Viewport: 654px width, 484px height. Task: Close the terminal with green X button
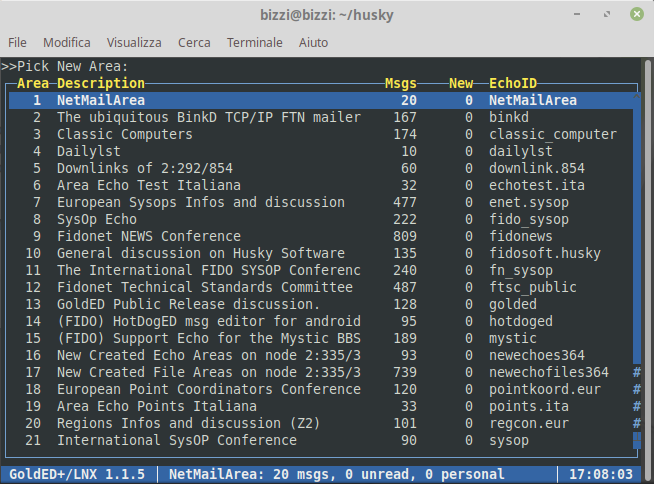pyautogui.click(x=636, y=14)
